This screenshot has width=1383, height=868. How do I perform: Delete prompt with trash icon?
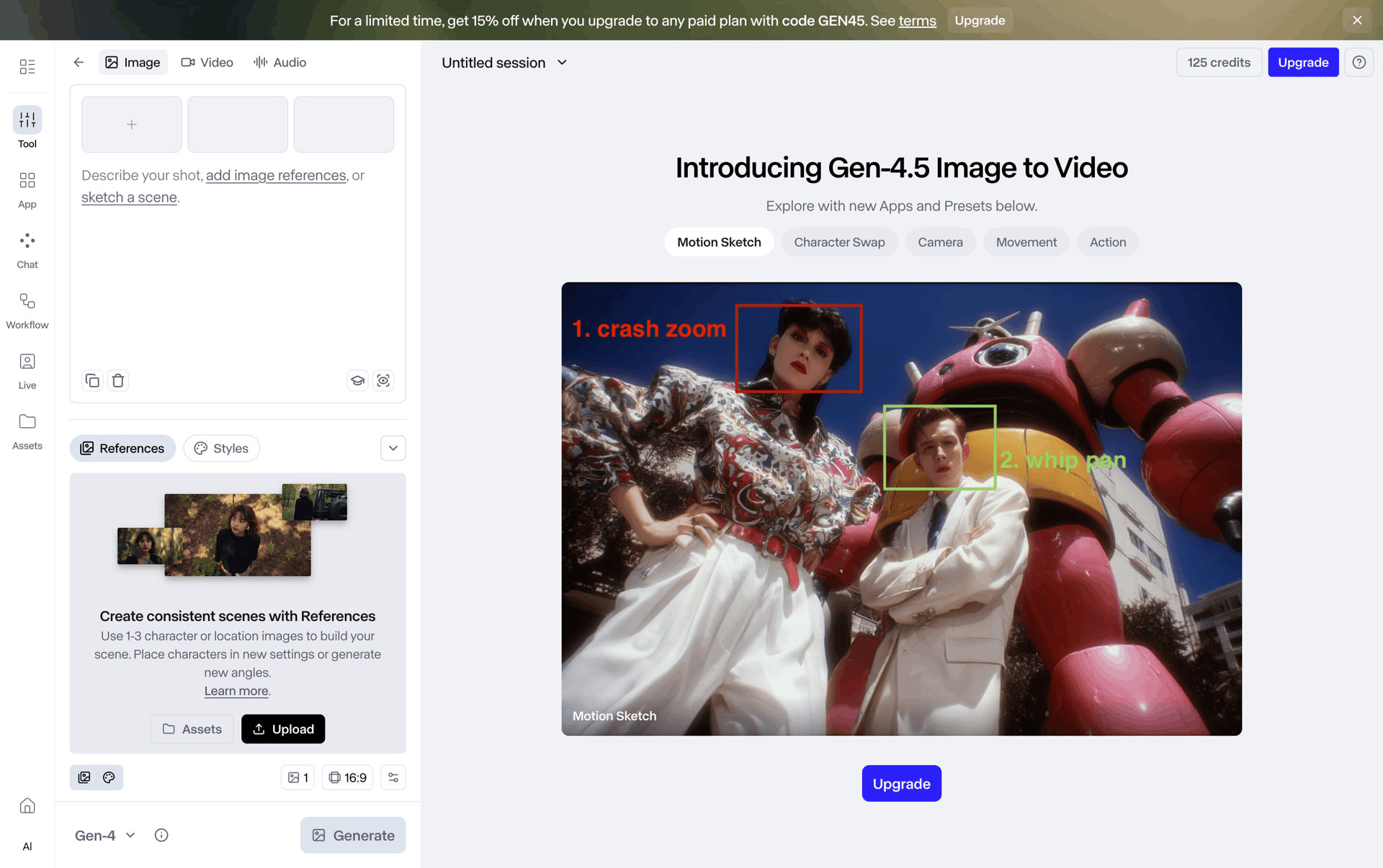(118, 380)
